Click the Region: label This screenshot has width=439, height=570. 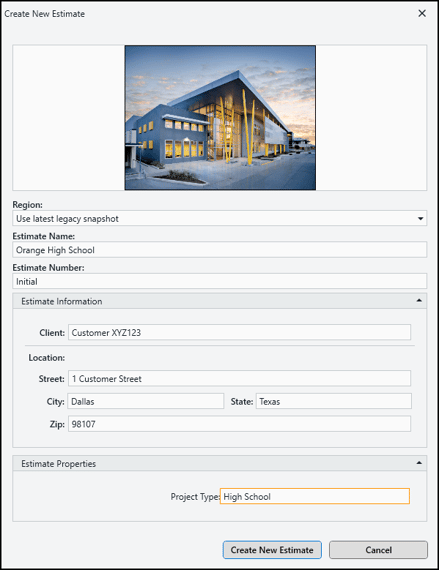[28, 205]
